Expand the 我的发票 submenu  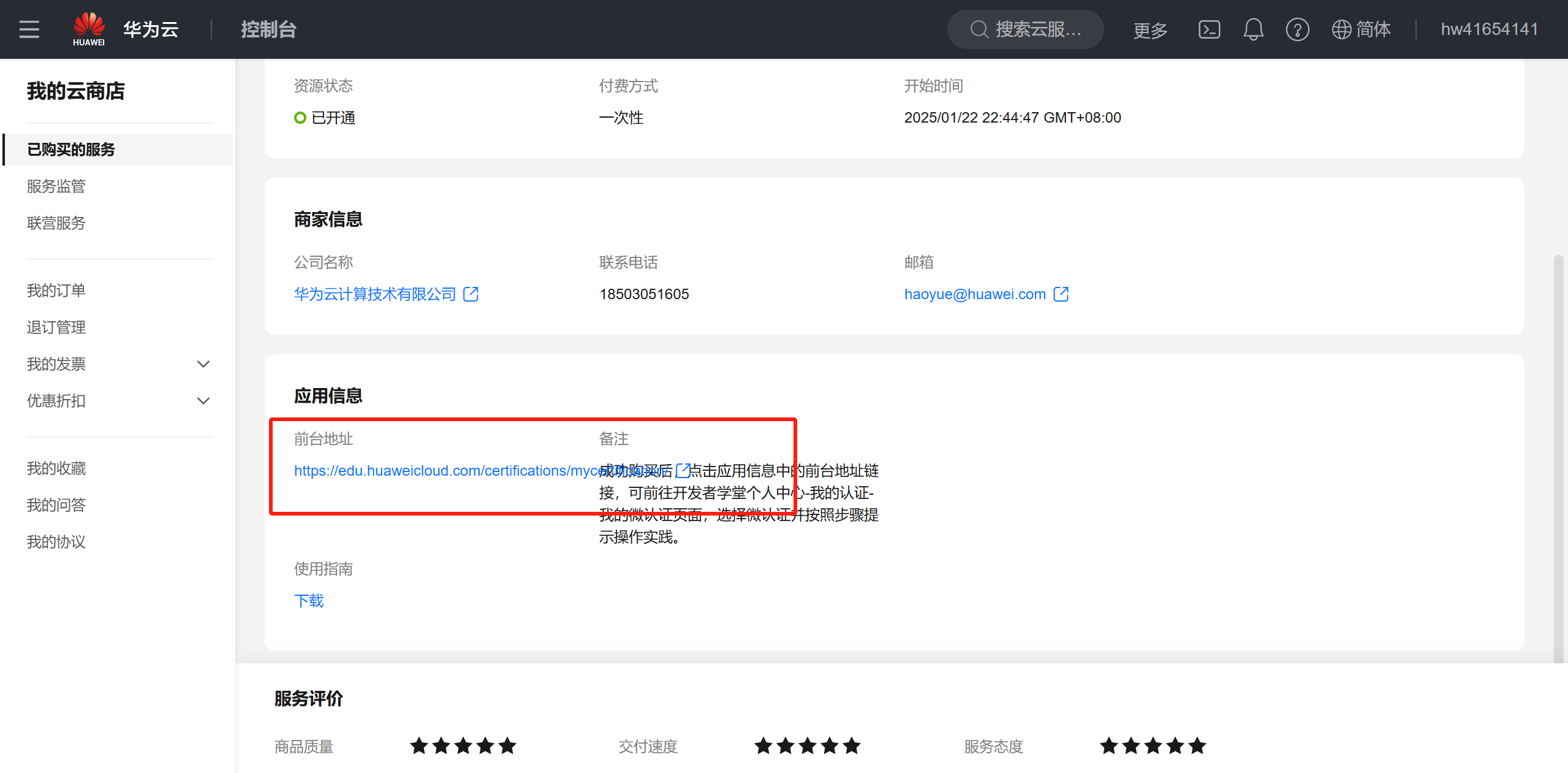coord(203,364)
